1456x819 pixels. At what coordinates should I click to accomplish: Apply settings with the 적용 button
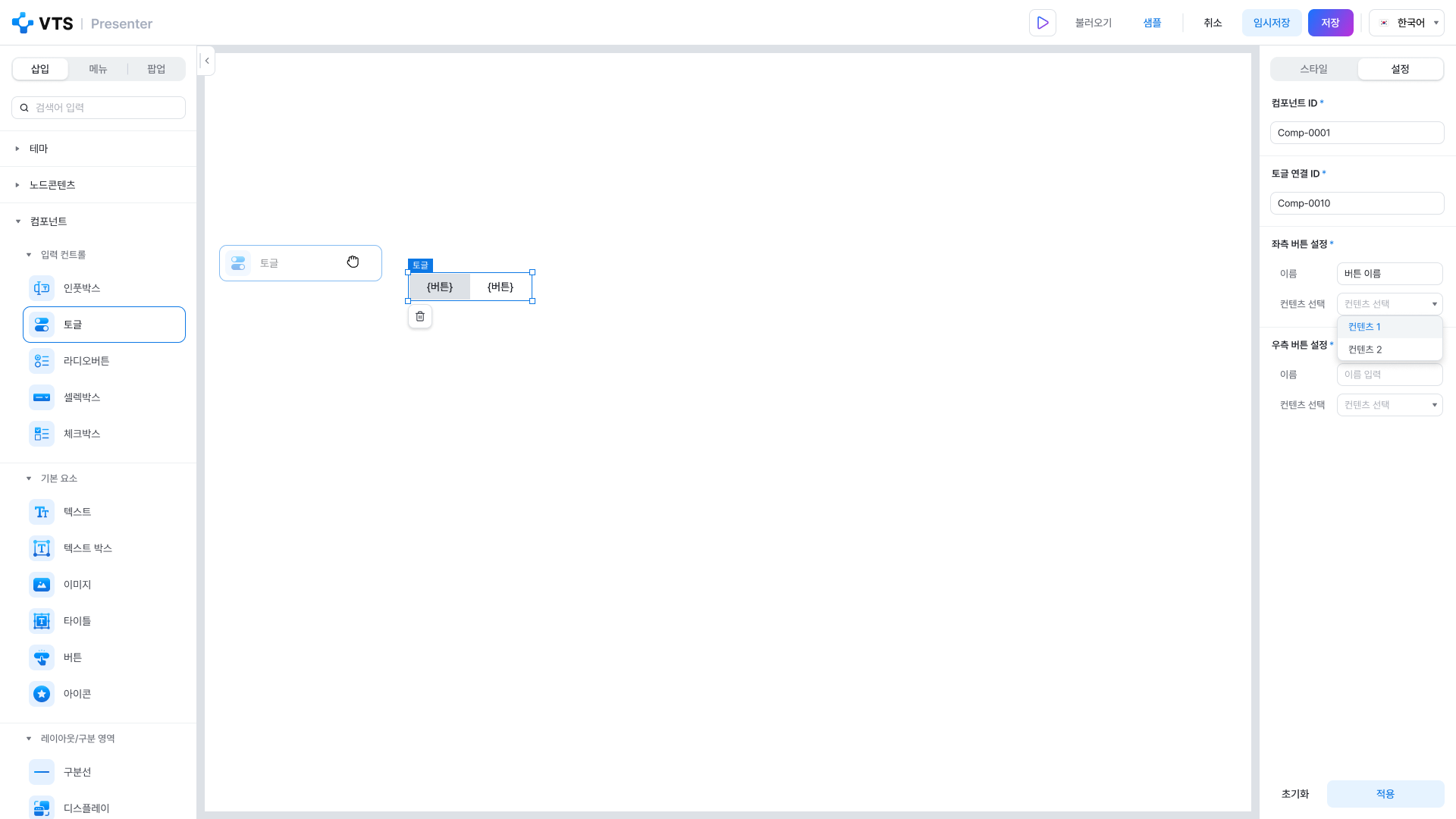coord(1385,794)
